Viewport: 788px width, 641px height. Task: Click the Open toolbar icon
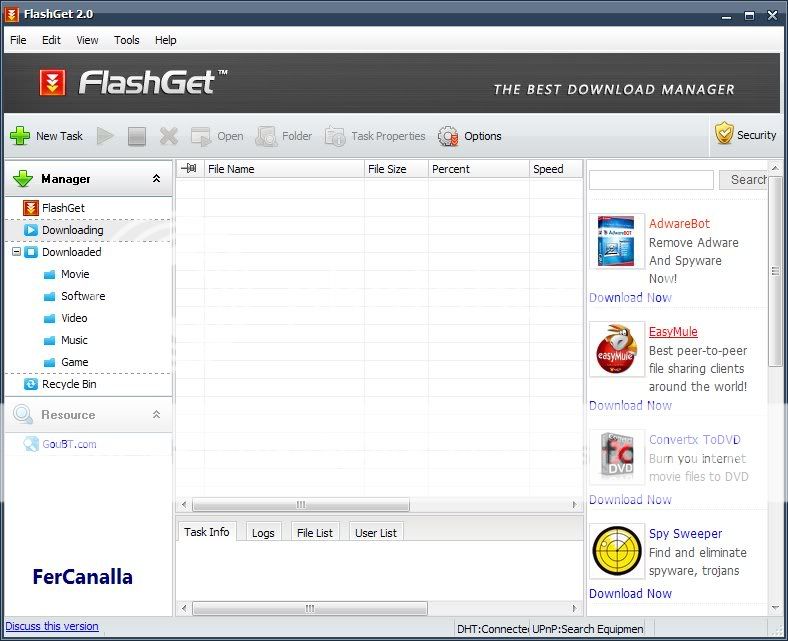pyautogui.click(x=201, y=136)
